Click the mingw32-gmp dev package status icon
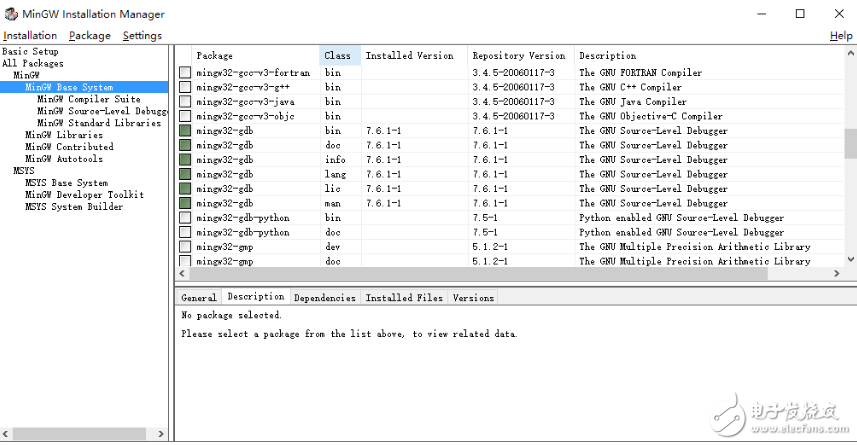The image size is (857, 445). [x=185, y=247]
